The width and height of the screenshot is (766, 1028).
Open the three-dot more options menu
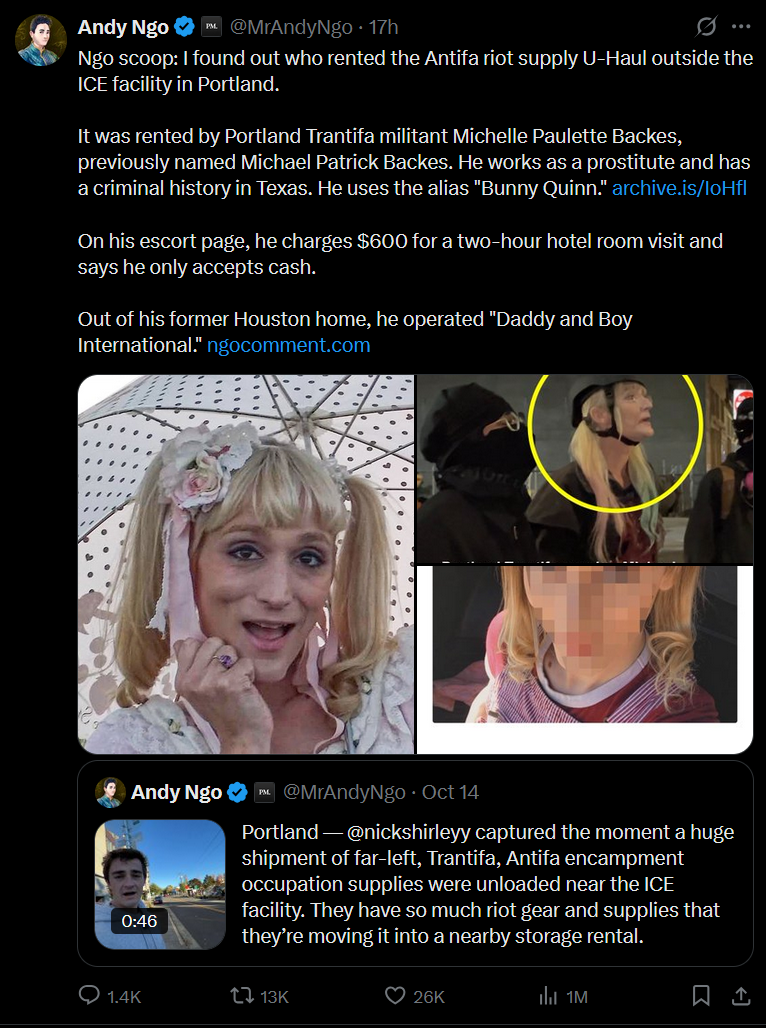[741, 27]
